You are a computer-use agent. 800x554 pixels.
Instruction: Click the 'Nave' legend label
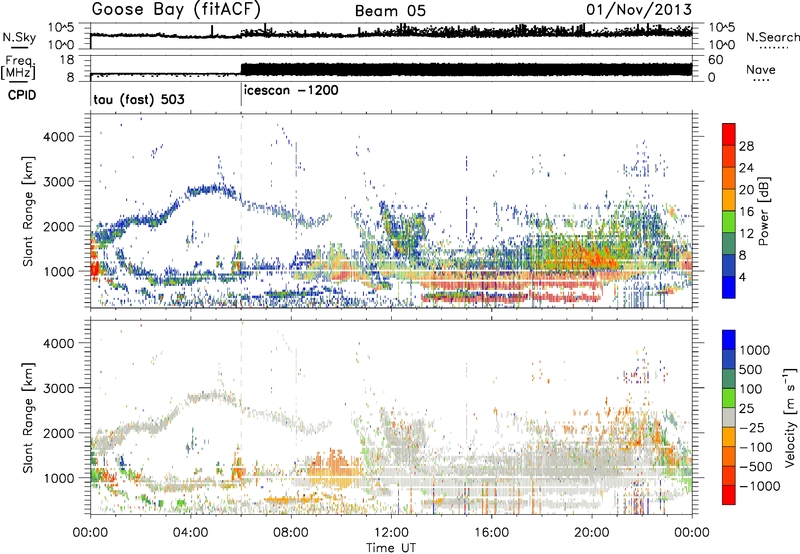click(761, 69)
